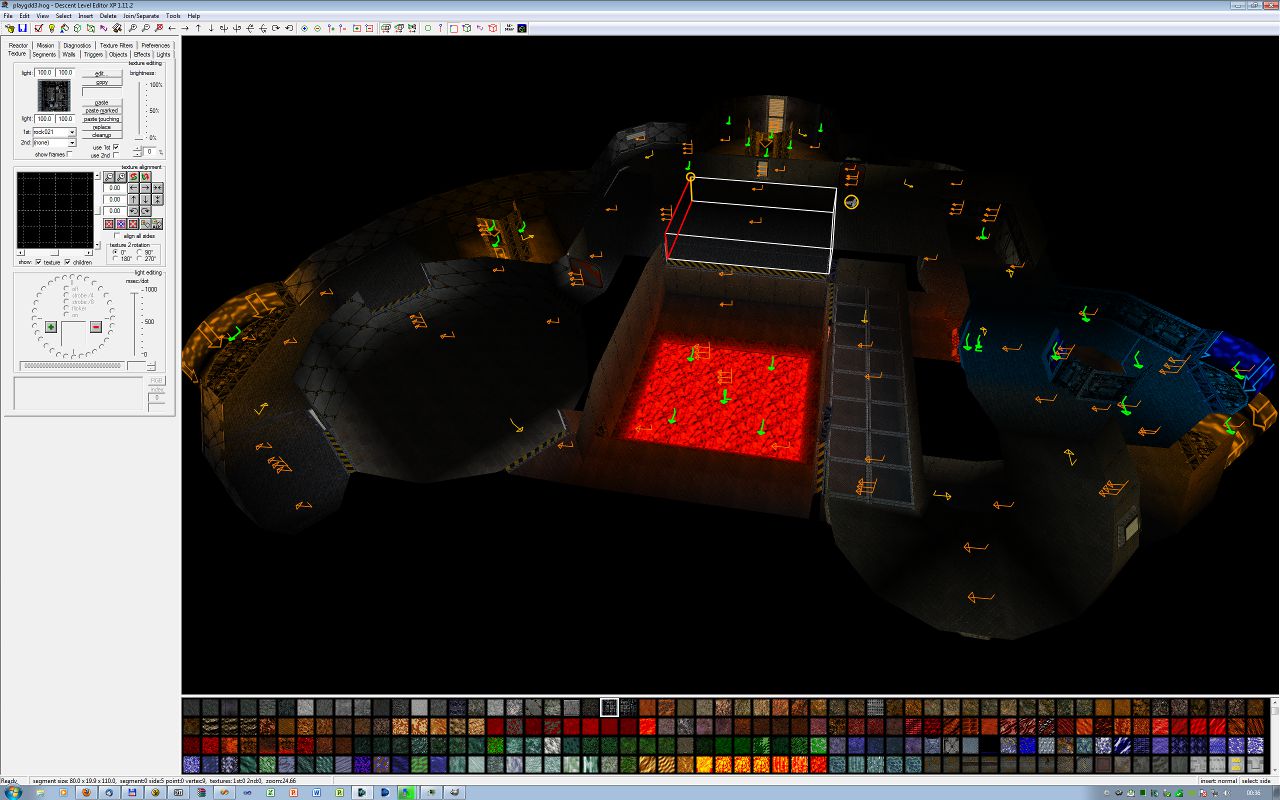Image resolution: width=1280 pixels, height=800 pixels.
Task: Pan view right with main toolbar arrow
Action: pos(185,28)
